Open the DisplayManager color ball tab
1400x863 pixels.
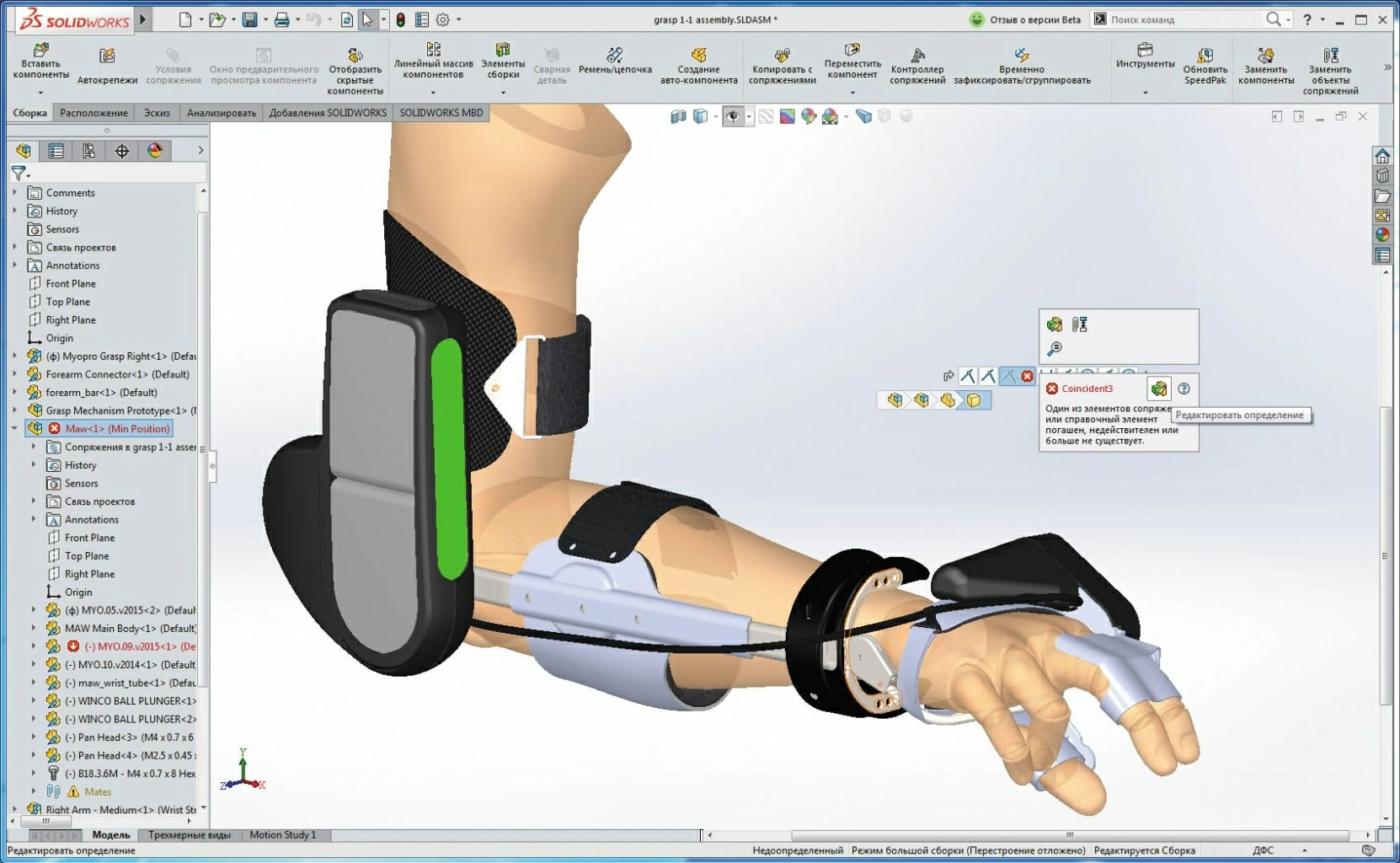(x=155, y=151)
